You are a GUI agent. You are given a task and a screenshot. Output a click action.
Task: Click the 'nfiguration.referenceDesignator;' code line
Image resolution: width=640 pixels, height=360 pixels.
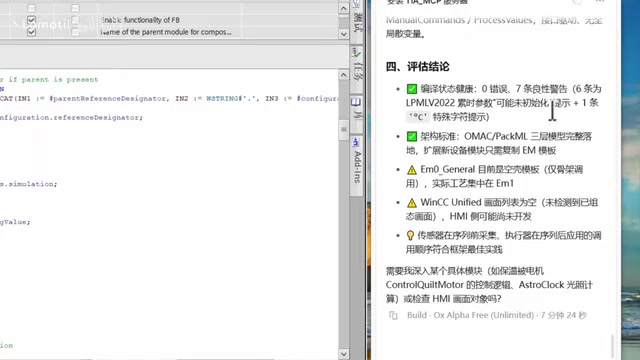[x=71, y=118]
